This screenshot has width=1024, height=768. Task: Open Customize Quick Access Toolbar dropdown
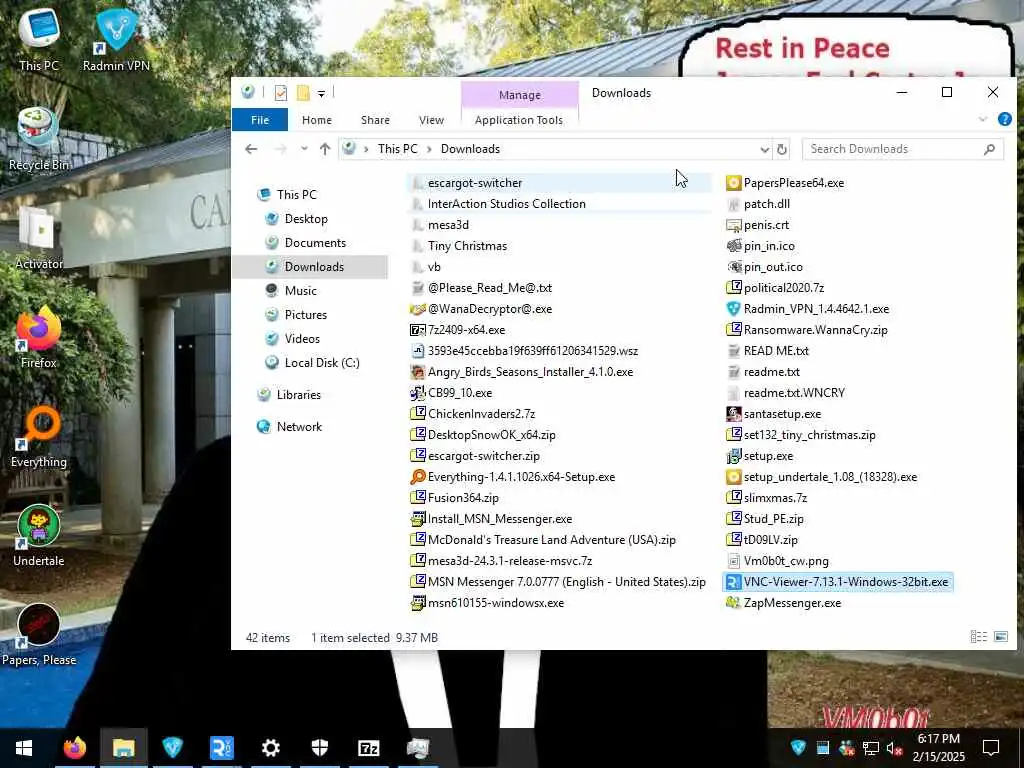[321, 93]
